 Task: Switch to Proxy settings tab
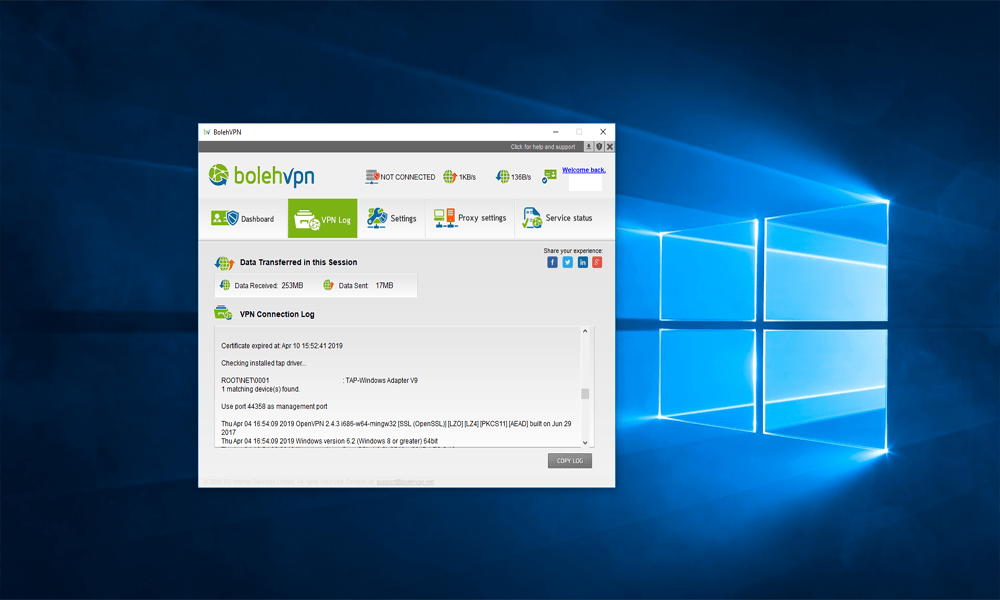[470, 219]
